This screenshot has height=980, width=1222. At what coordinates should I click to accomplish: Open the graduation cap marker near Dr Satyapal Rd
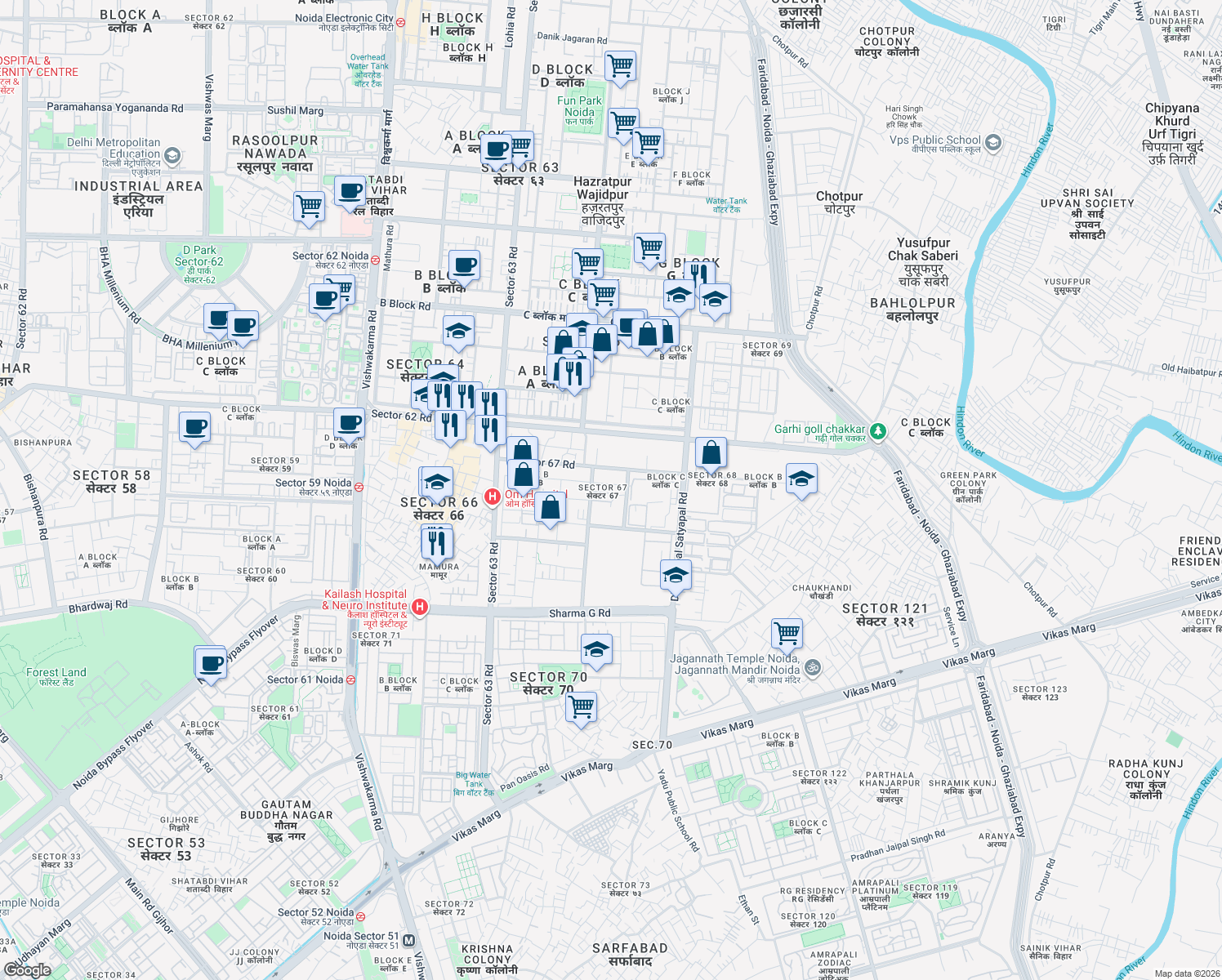(676, 574)
